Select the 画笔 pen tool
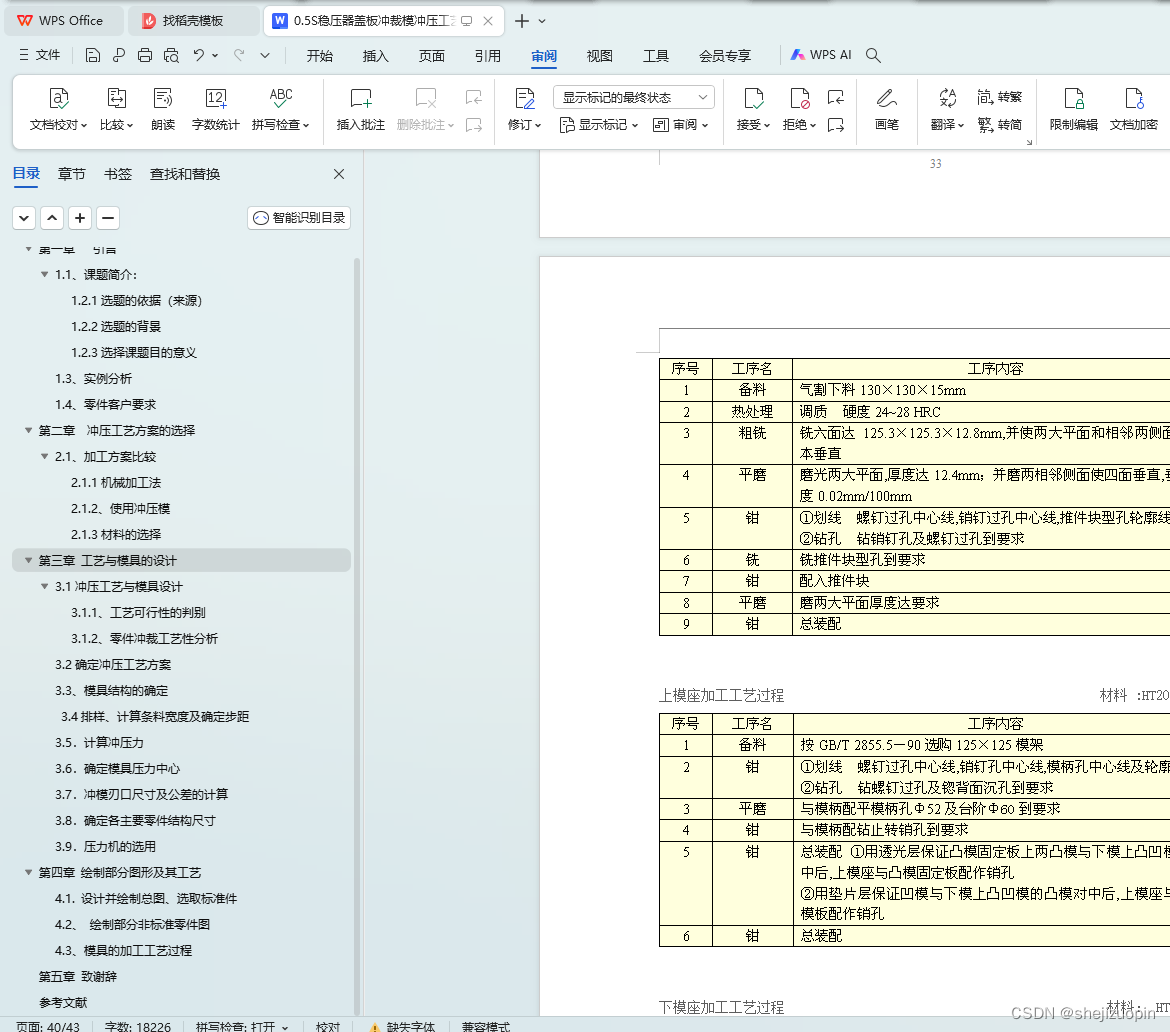1170x1032 pixels. 886,109
